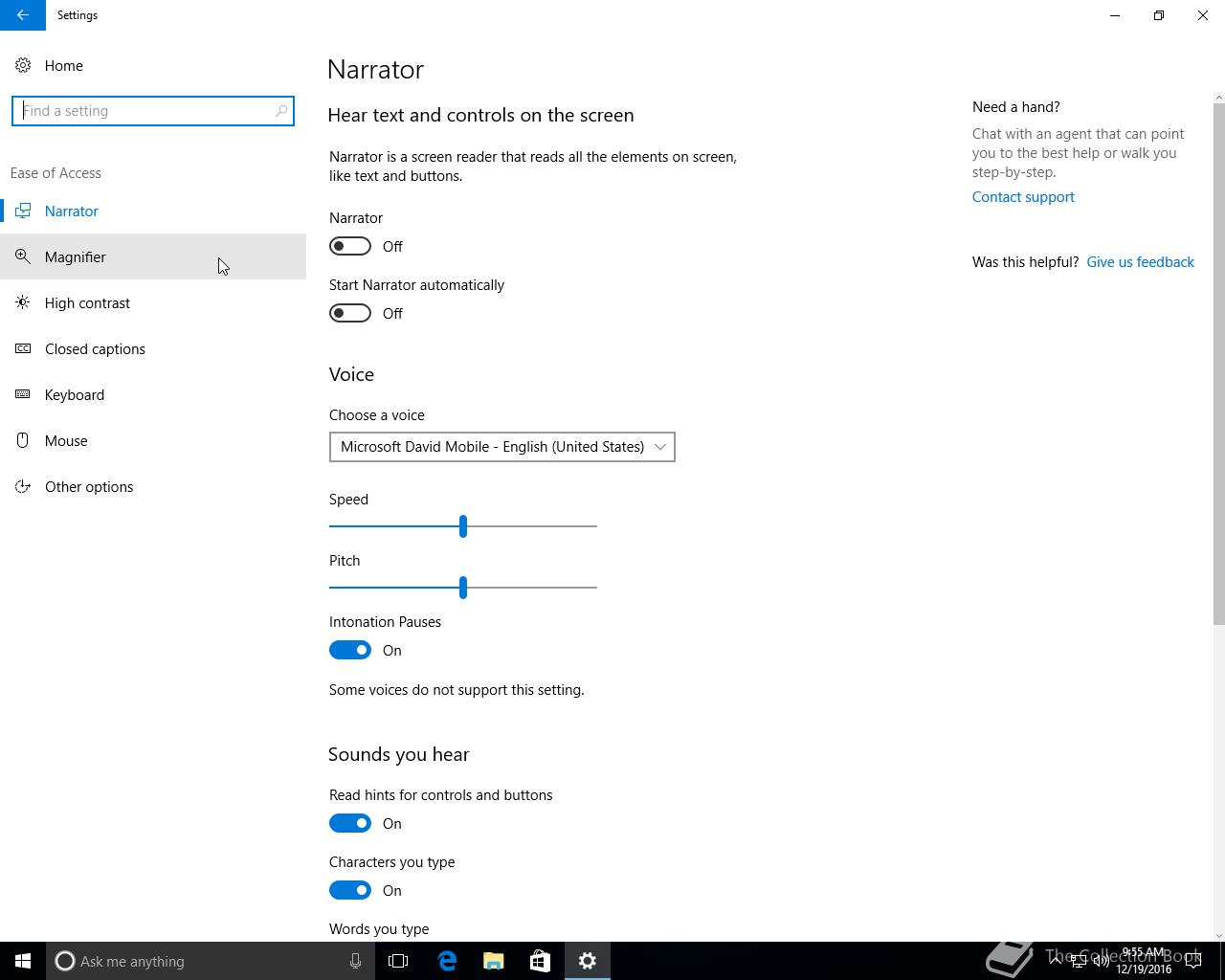The image size is (1225, 980).
Task: Click the Mouse icon in sidebar
Action: (x=23, y=440)
